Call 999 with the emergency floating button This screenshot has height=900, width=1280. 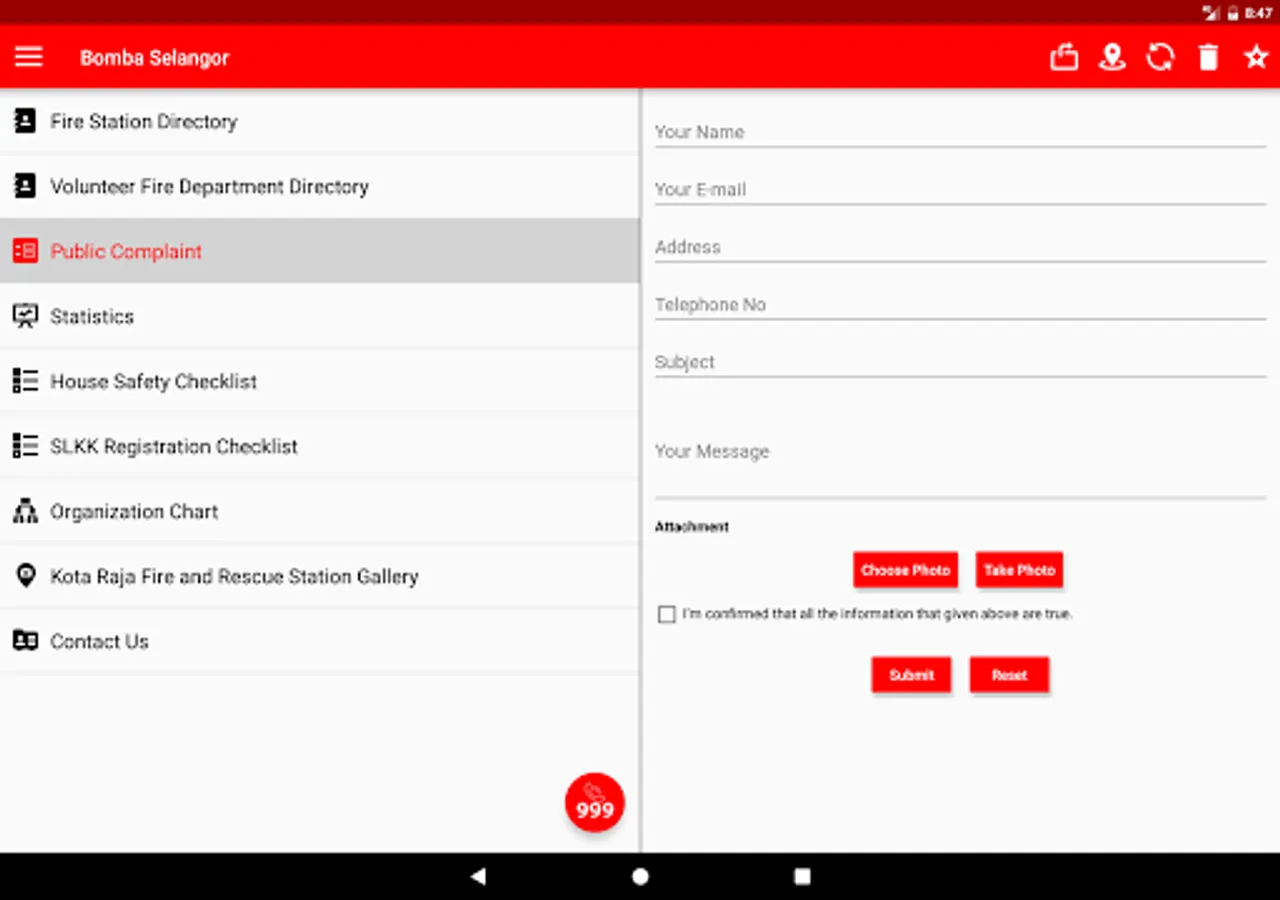[x=595, y=802]
